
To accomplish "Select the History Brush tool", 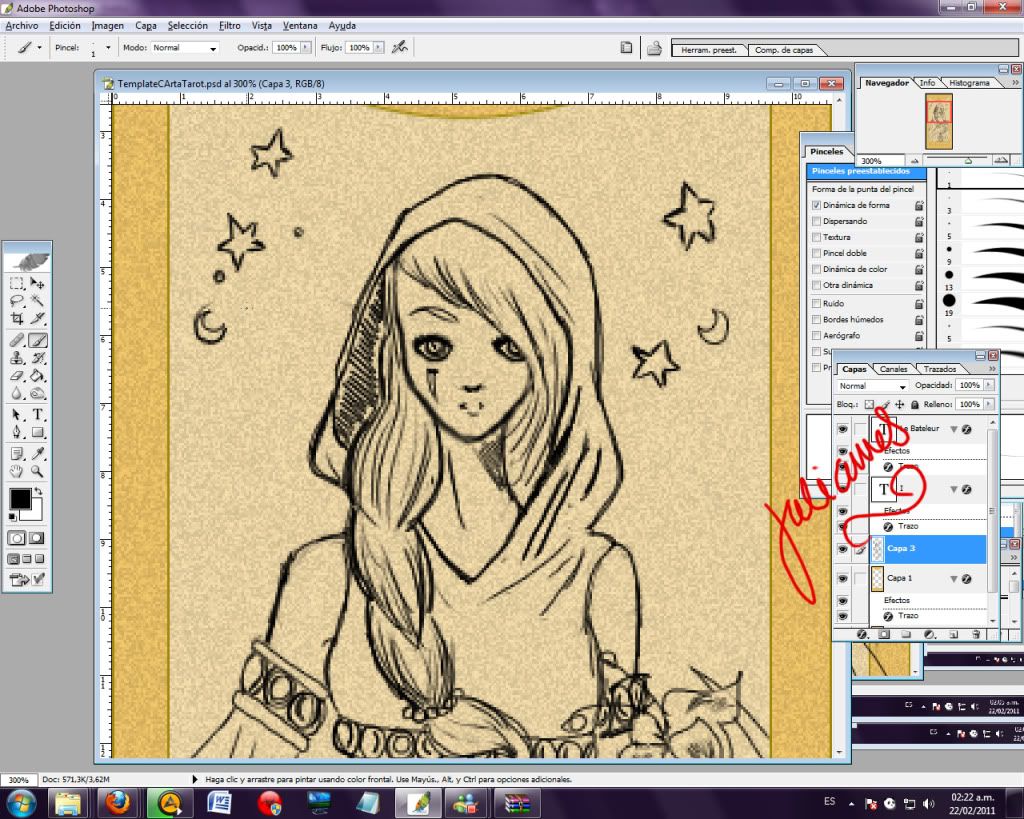I will click(x=37, y=358).
